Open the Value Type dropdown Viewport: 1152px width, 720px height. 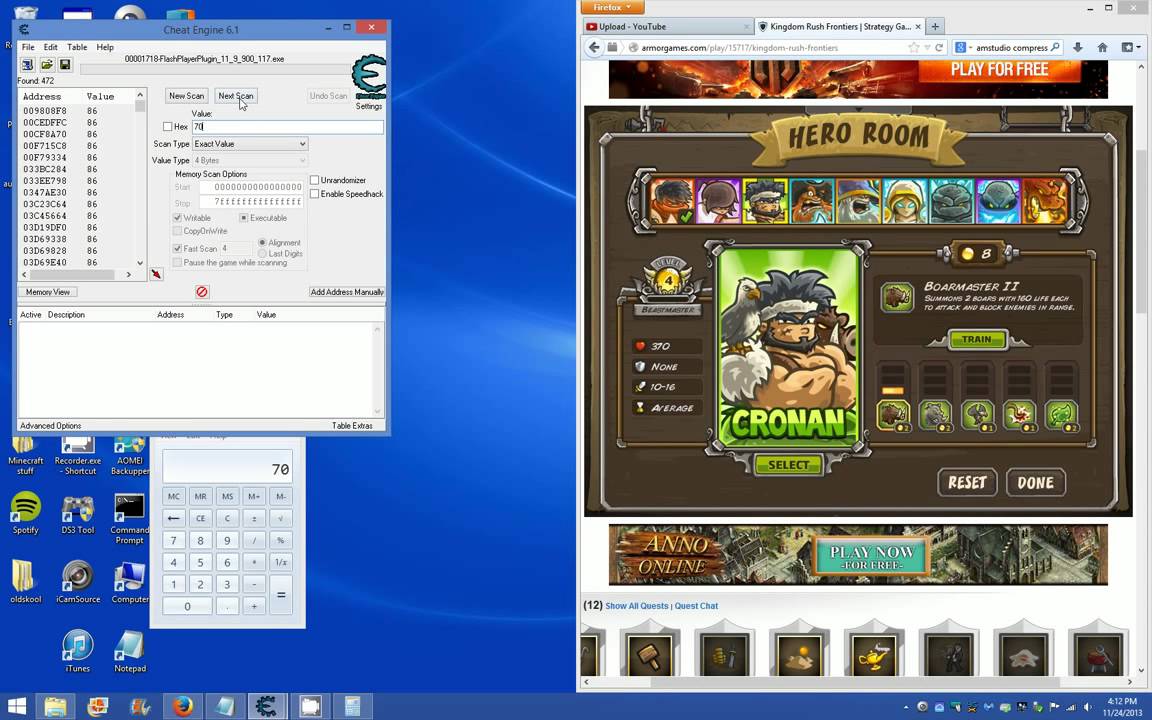pos(250,160)
